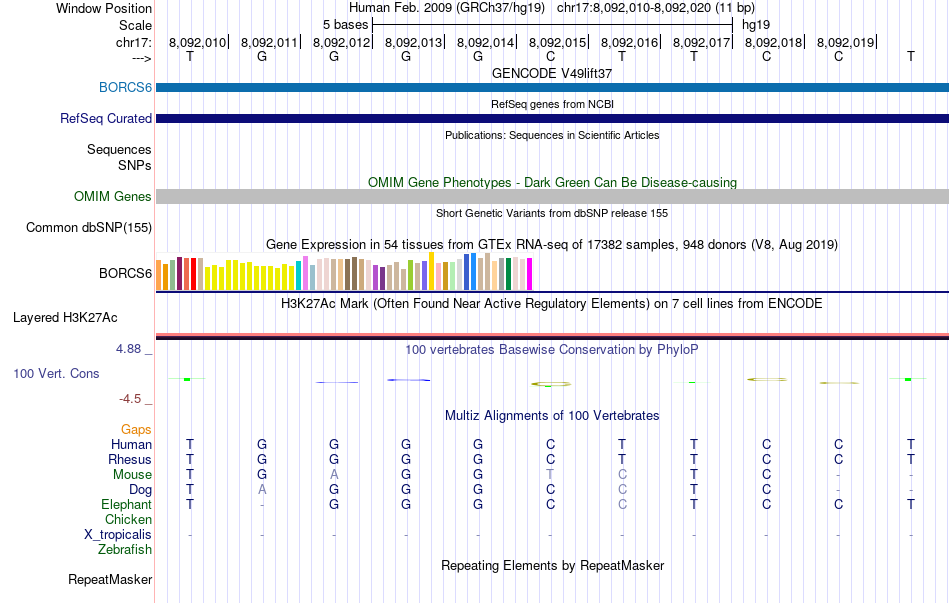Click the RefSeq genes from NCBI title

click(x=552, y=104)
